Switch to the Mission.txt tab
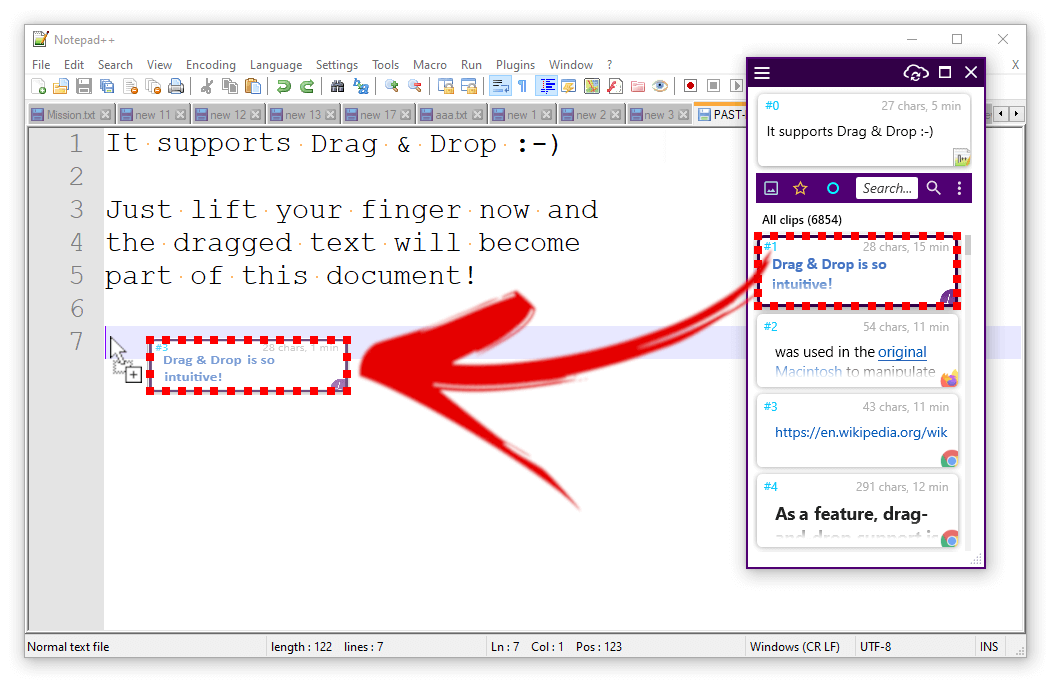This screenshot has width=1051, height=682. click(70, 115)
